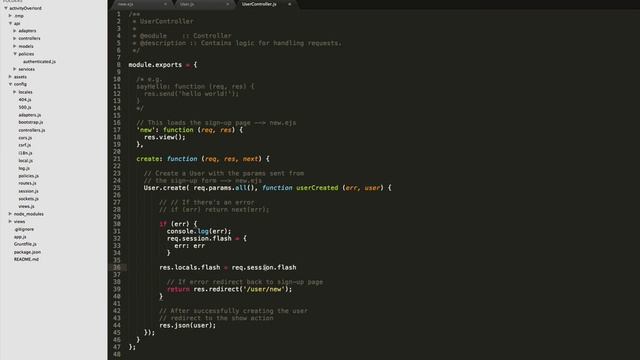This screenshot has height=360, width=640.
Task: Click 'res.view();' on line 18
Action: click(164, 137)
